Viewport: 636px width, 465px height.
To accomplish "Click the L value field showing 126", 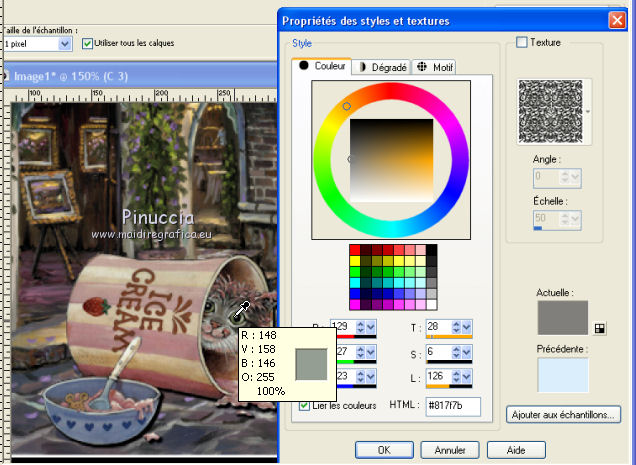I will coord(438,377).
